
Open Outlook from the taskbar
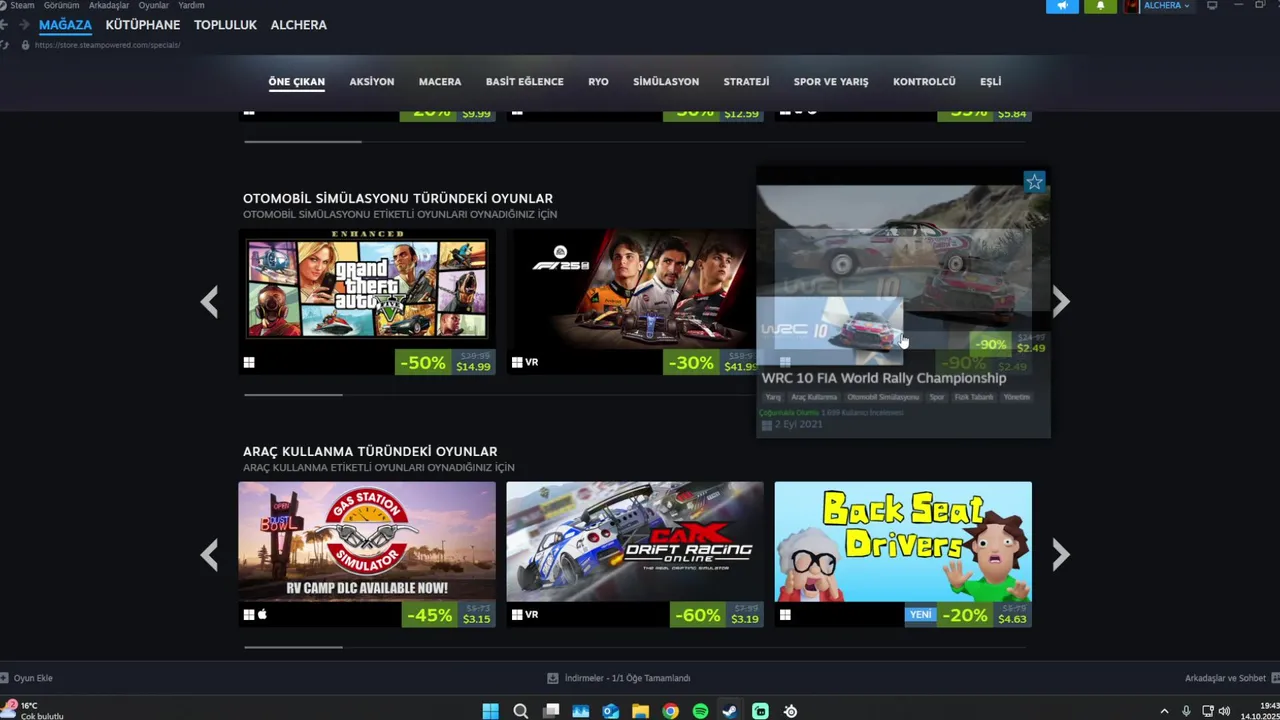pyautogui.click(x=610, y=711)
